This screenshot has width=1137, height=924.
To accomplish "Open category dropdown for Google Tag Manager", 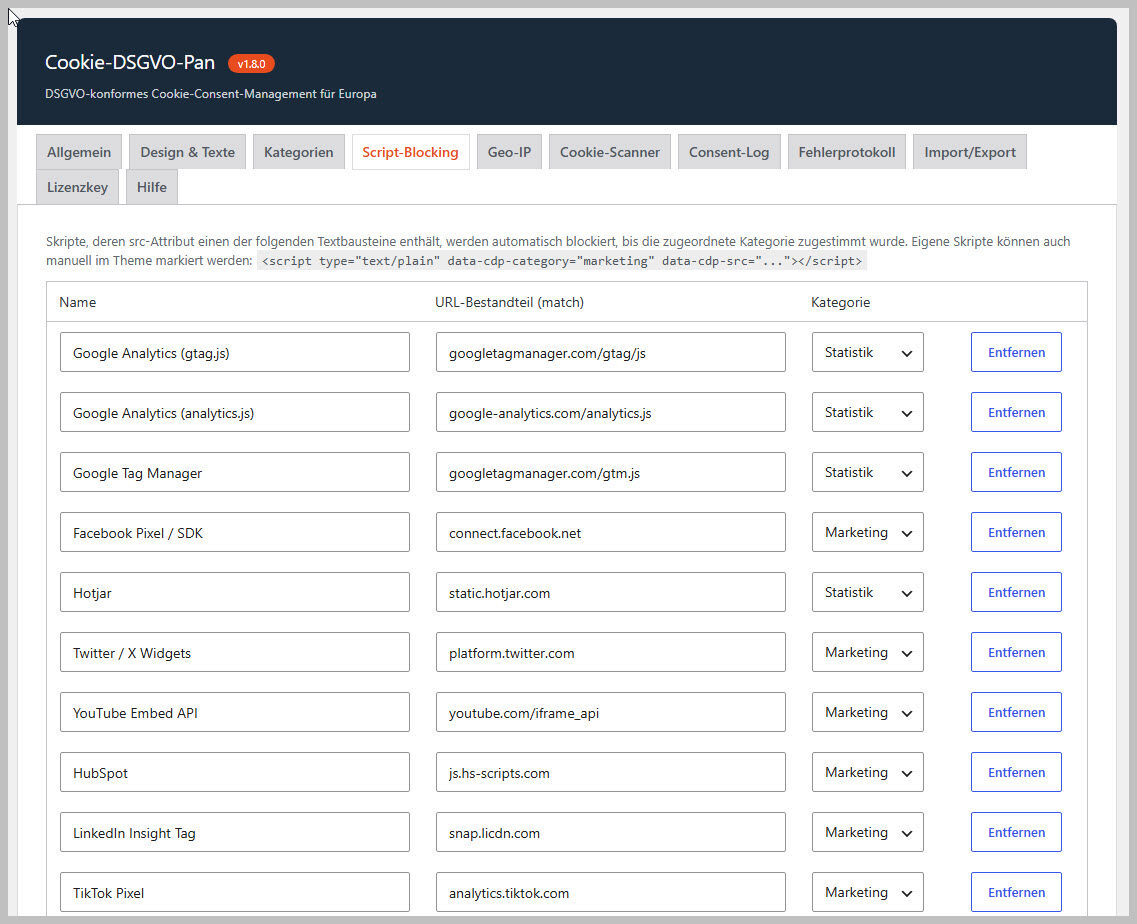I will [867, 472].
